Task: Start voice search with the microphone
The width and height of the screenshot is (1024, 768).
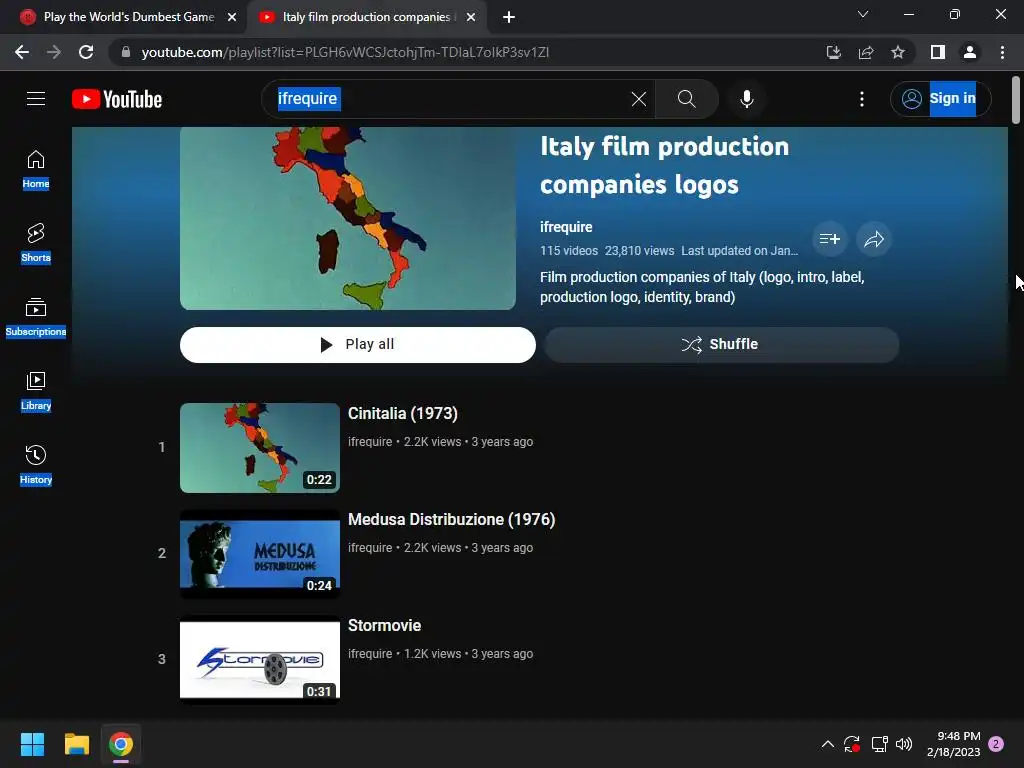Action: [746, 99]
